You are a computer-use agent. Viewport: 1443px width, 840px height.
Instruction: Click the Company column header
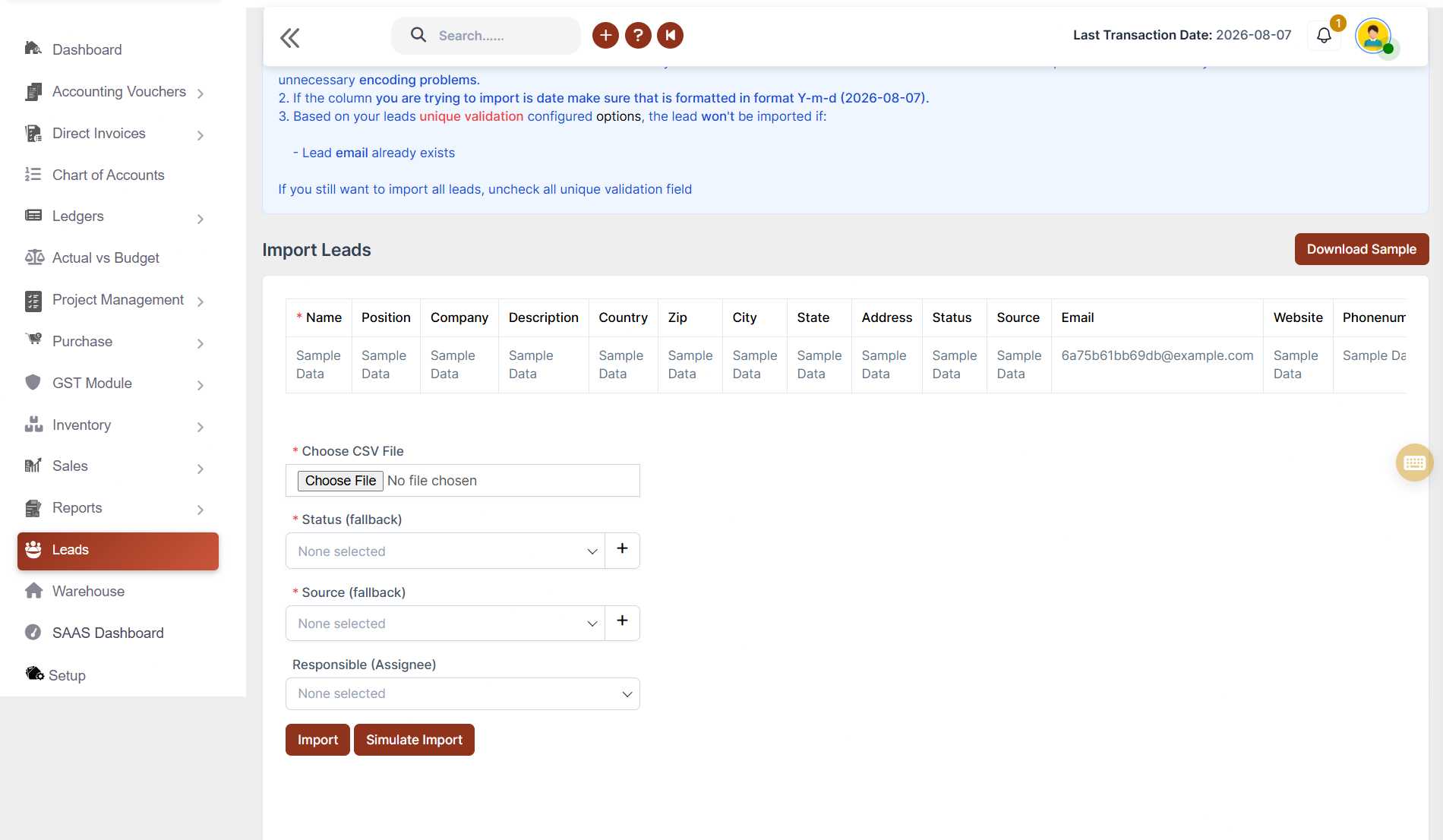(459, 317)
